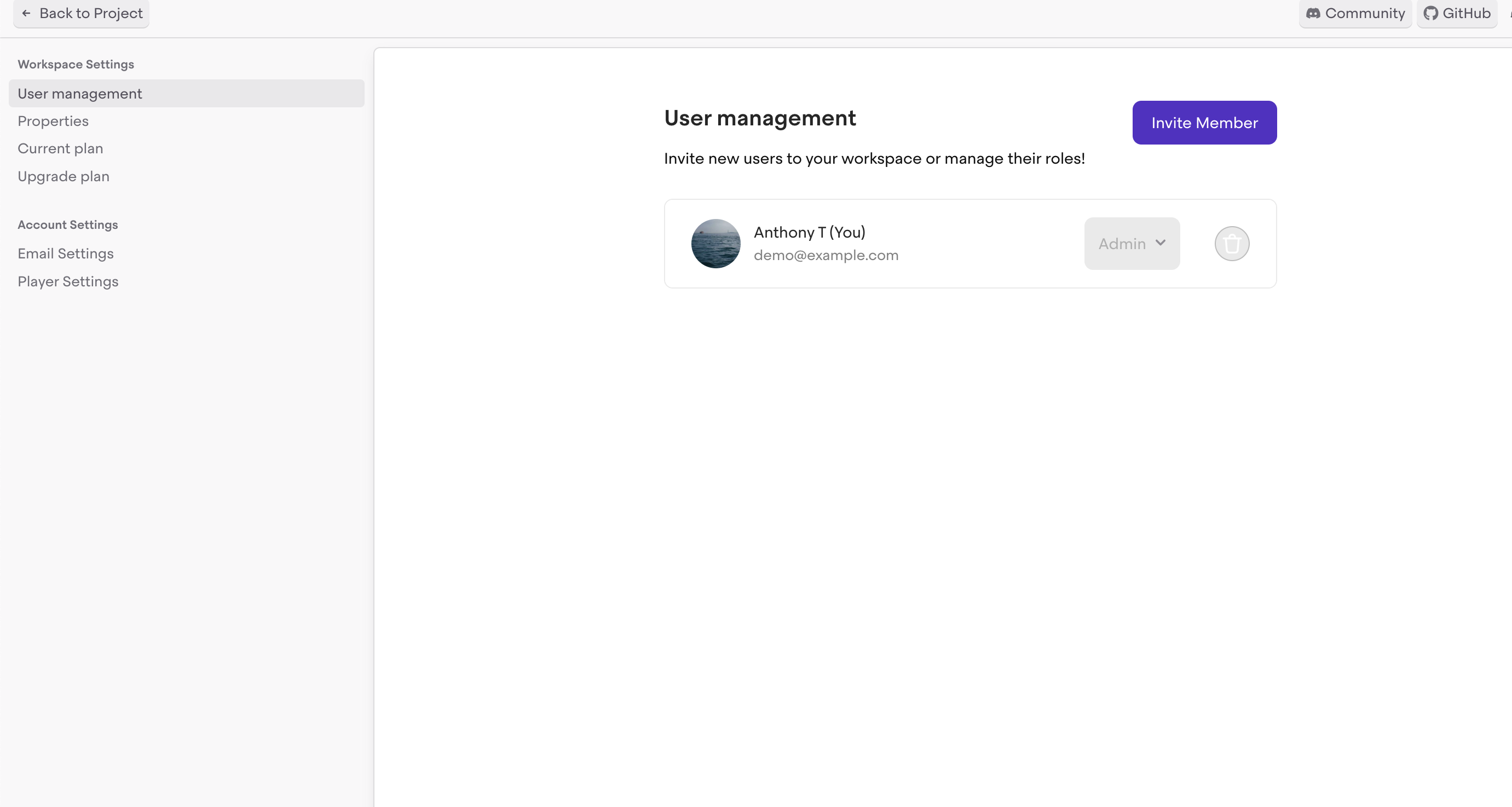Click the "Invite new users" description text

[874, 158]
